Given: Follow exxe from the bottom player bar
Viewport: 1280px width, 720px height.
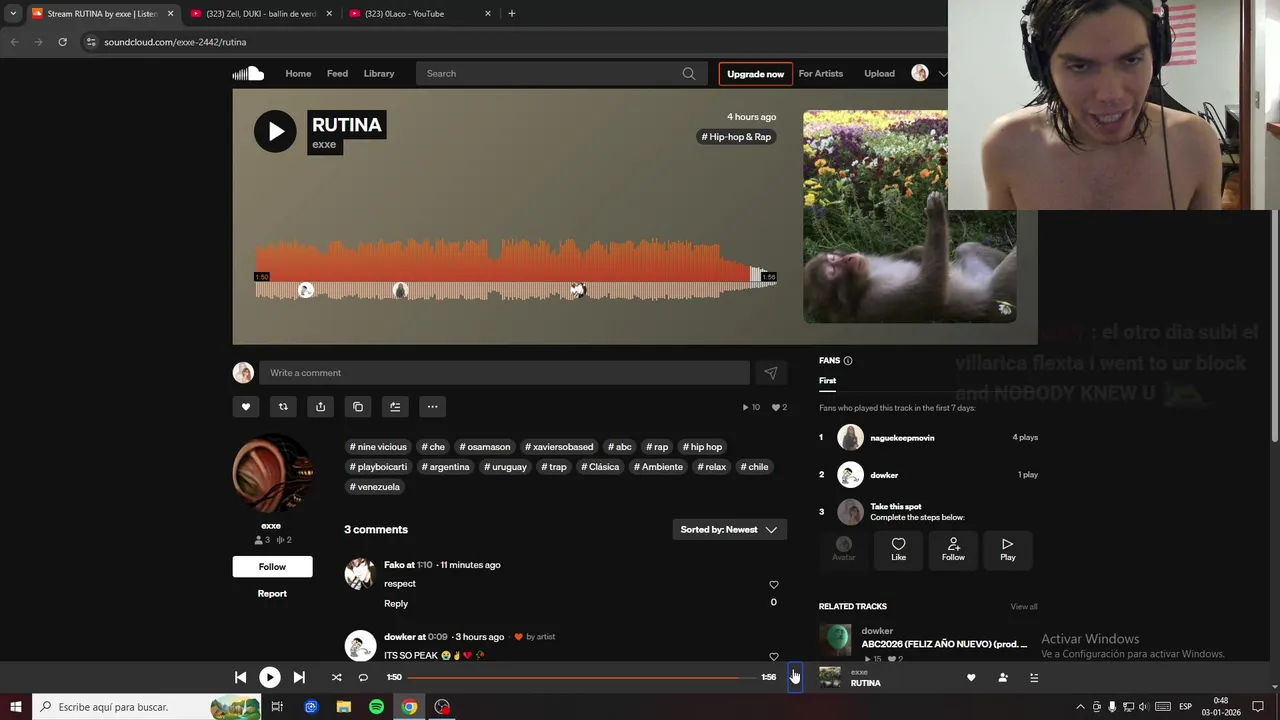Looking at the screenshot, I should coord(1003,677).
